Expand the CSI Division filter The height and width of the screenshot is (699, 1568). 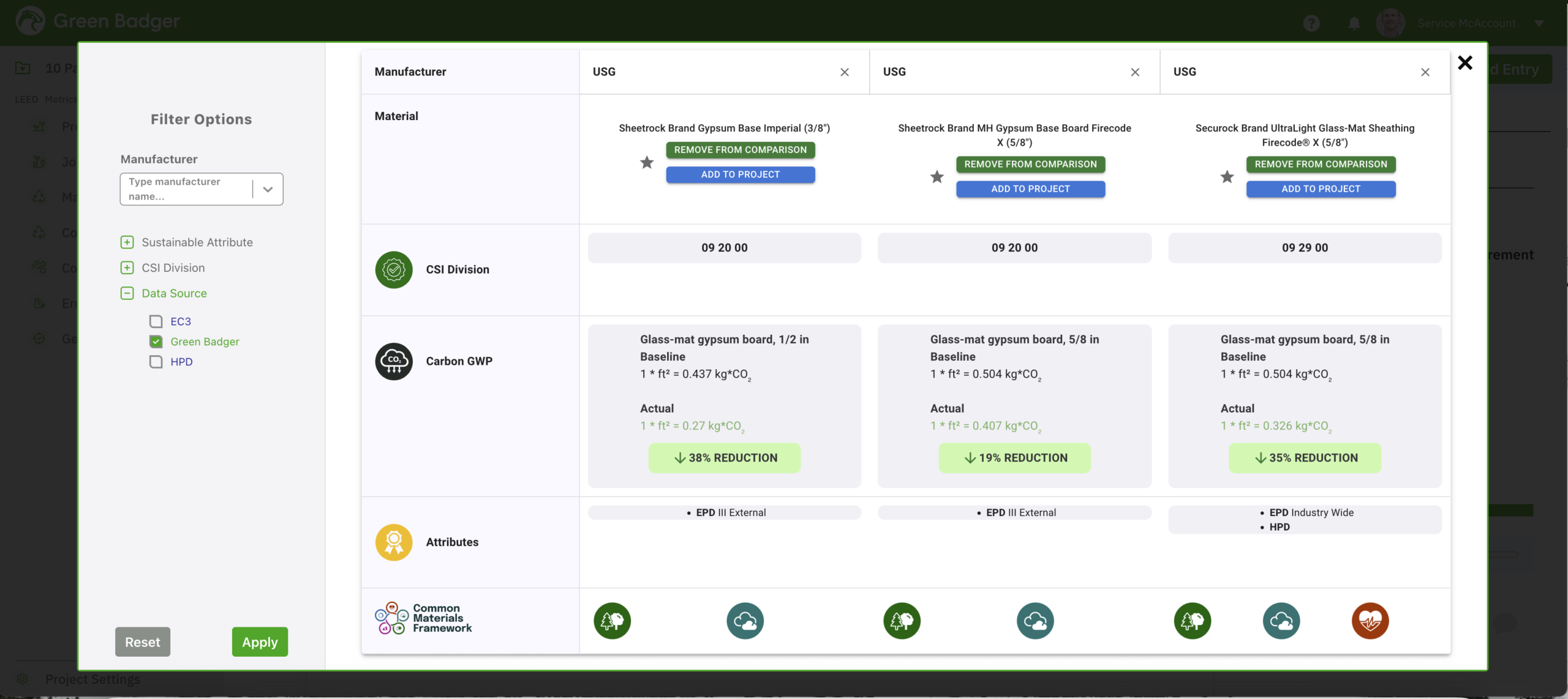click(x=127, y=267)
